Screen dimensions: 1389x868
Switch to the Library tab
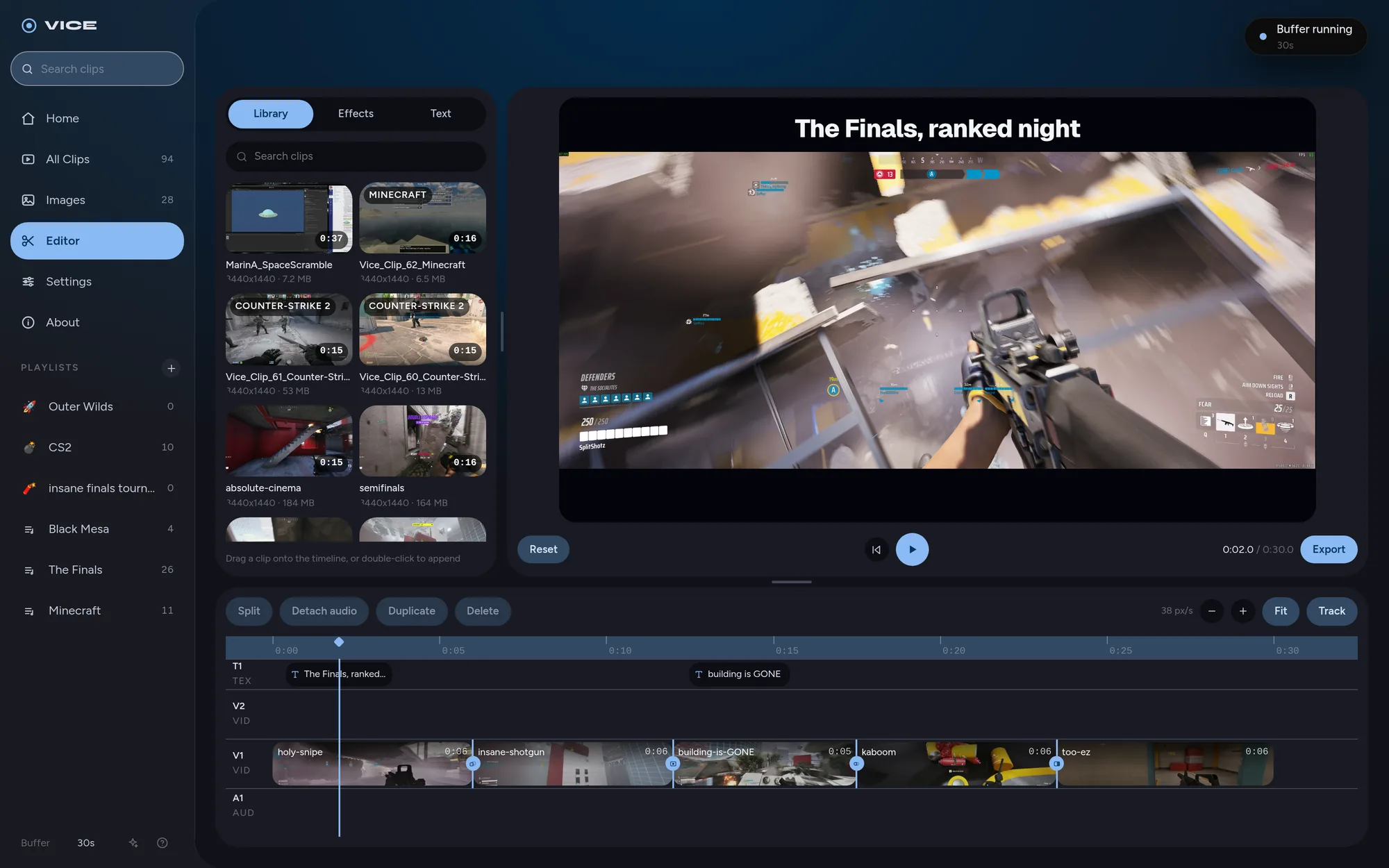270,114
